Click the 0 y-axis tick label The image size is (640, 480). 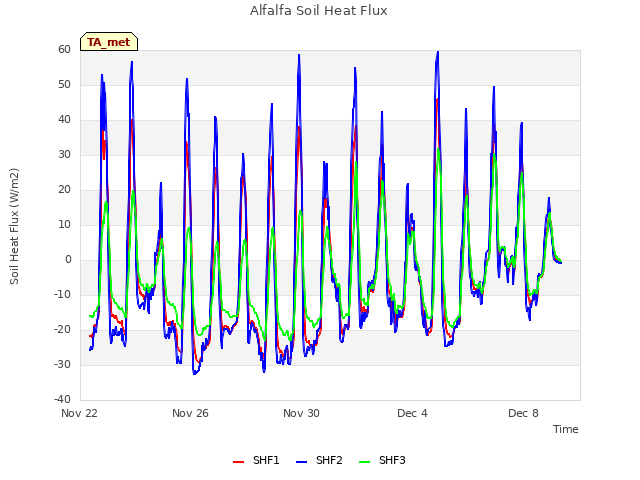pyautogui.click(x=68, y=260)
